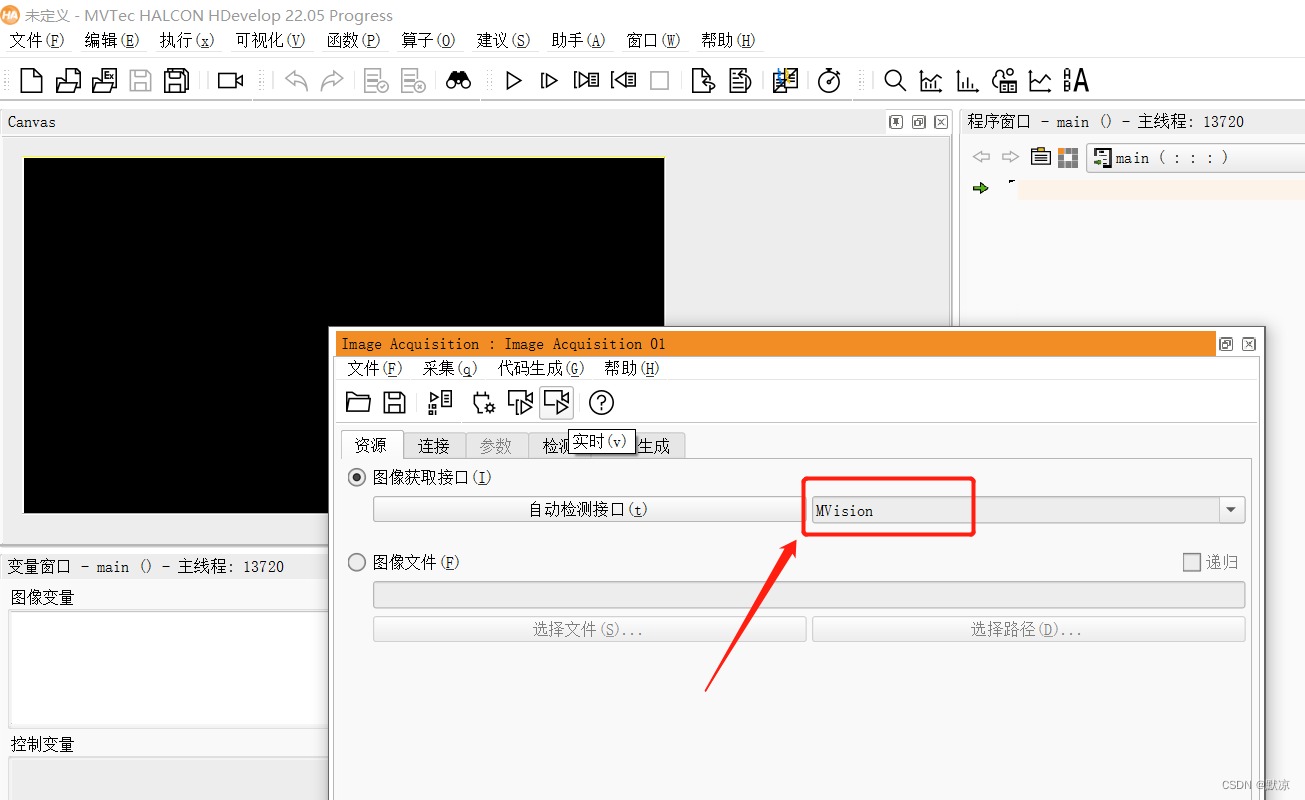Select the 图像获取接口 radio button

pyautogui.click(x=357, y=477)
